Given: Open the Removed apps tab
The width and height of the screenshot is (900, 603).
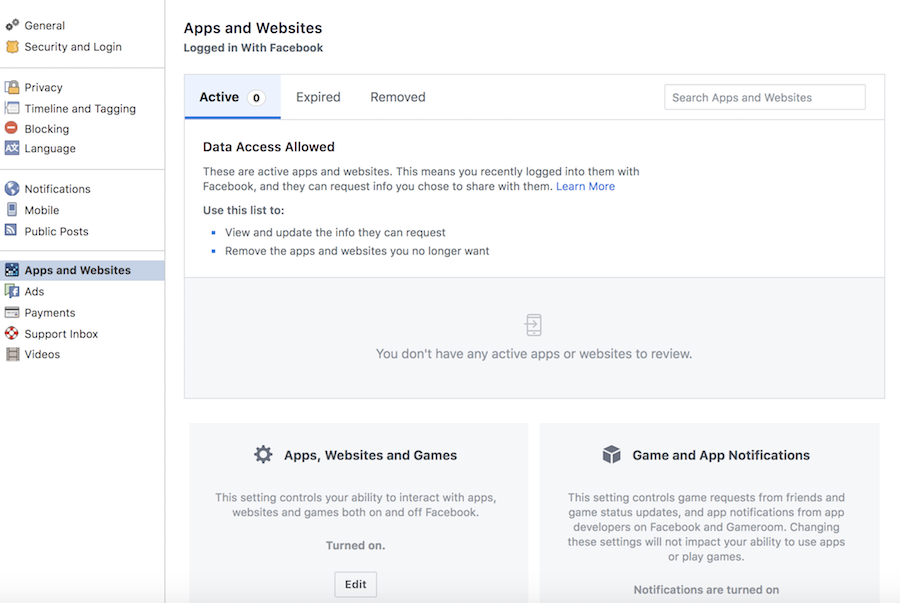Looking at the screenshot, I should 397,97.
